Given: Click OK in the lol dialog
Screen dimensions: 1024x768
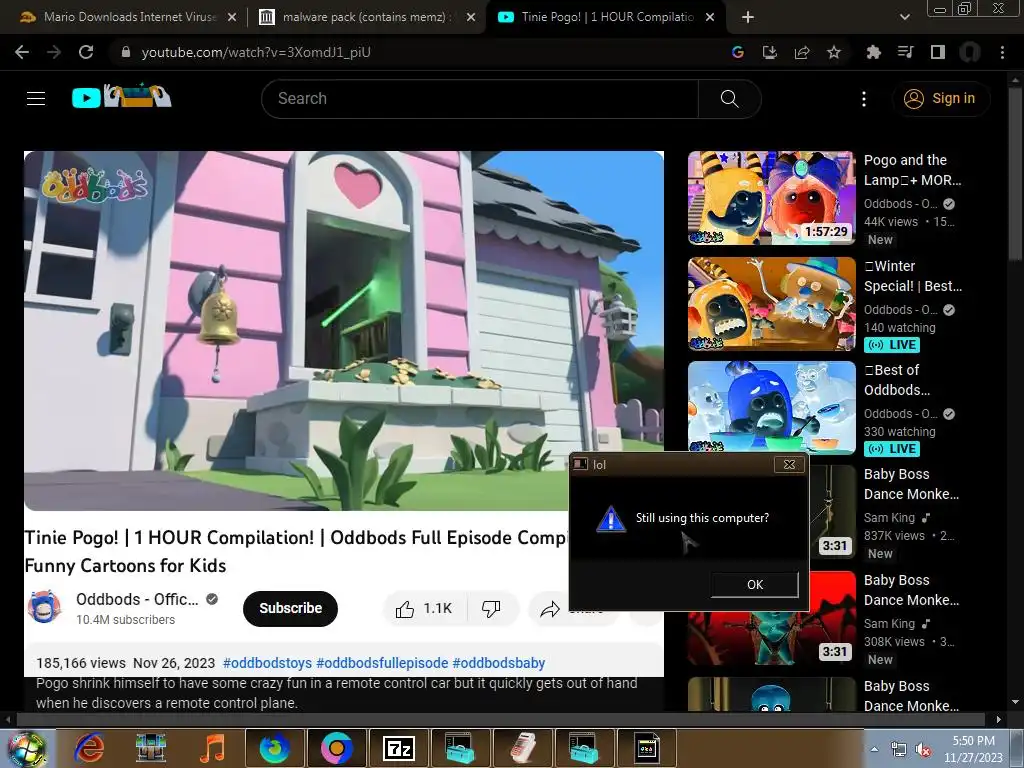Looking at the screenshot, I should [755, 584].
